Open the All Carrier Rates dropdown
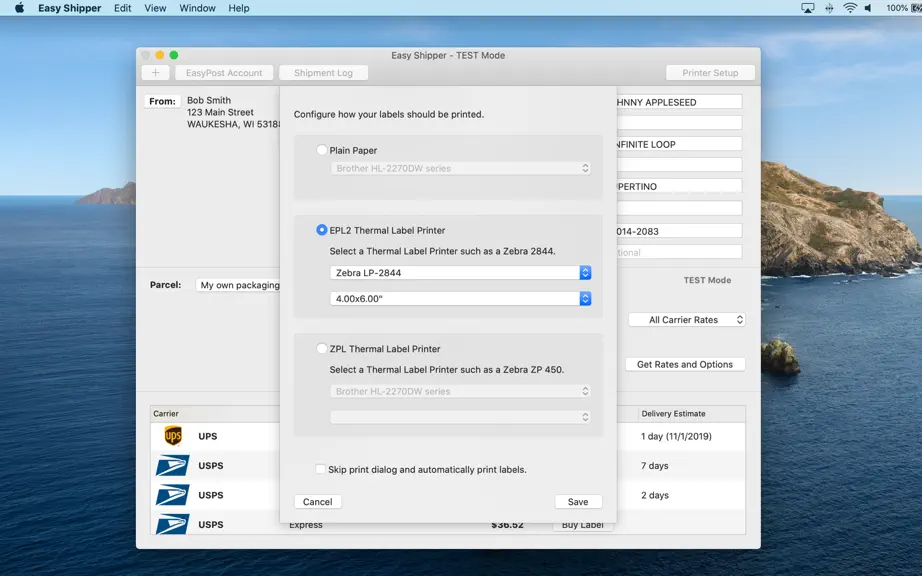The height and width of the screenshot is (576, 922). click(x=687, y=320)
